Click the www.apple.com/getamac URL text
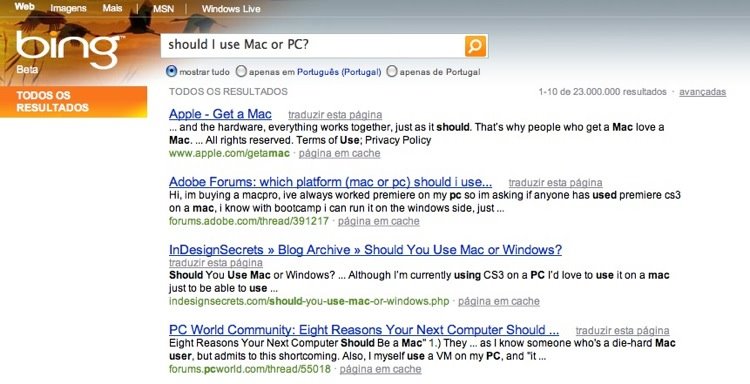 click(x=229, y=154)
